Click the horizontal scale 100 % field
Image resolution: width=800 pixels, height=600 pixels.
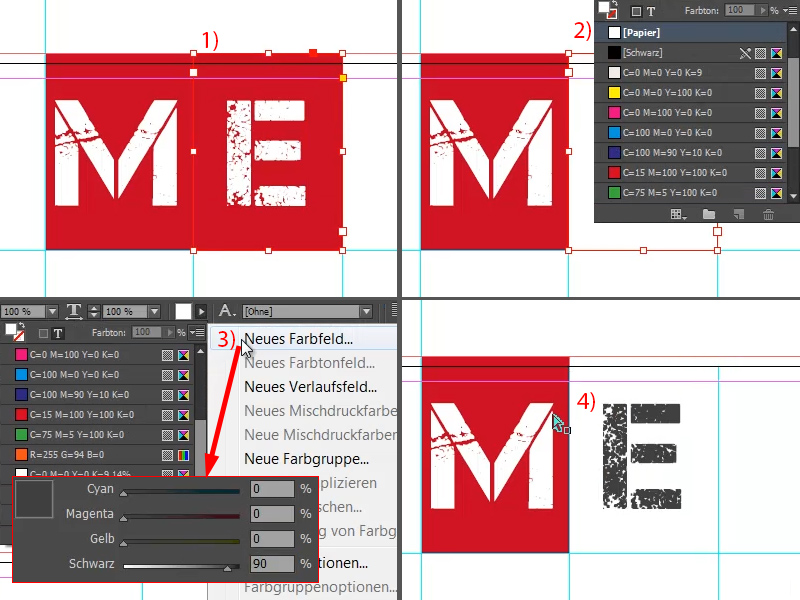tap(126, 311)
